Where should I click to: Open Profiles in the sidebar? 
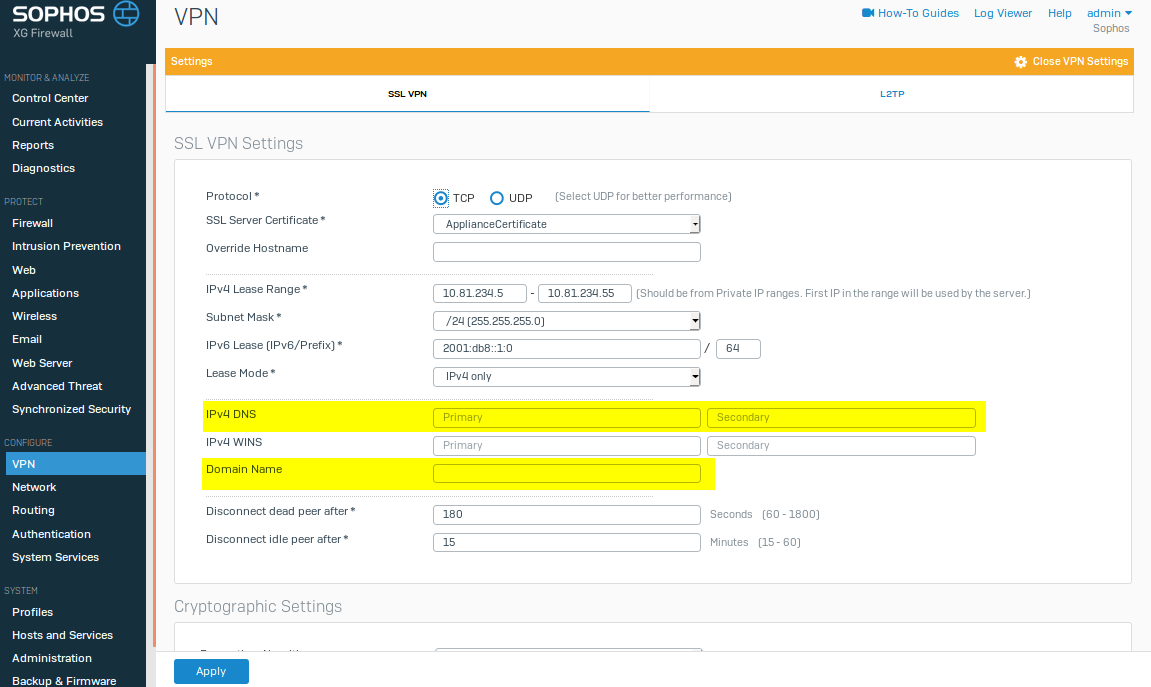32,612
